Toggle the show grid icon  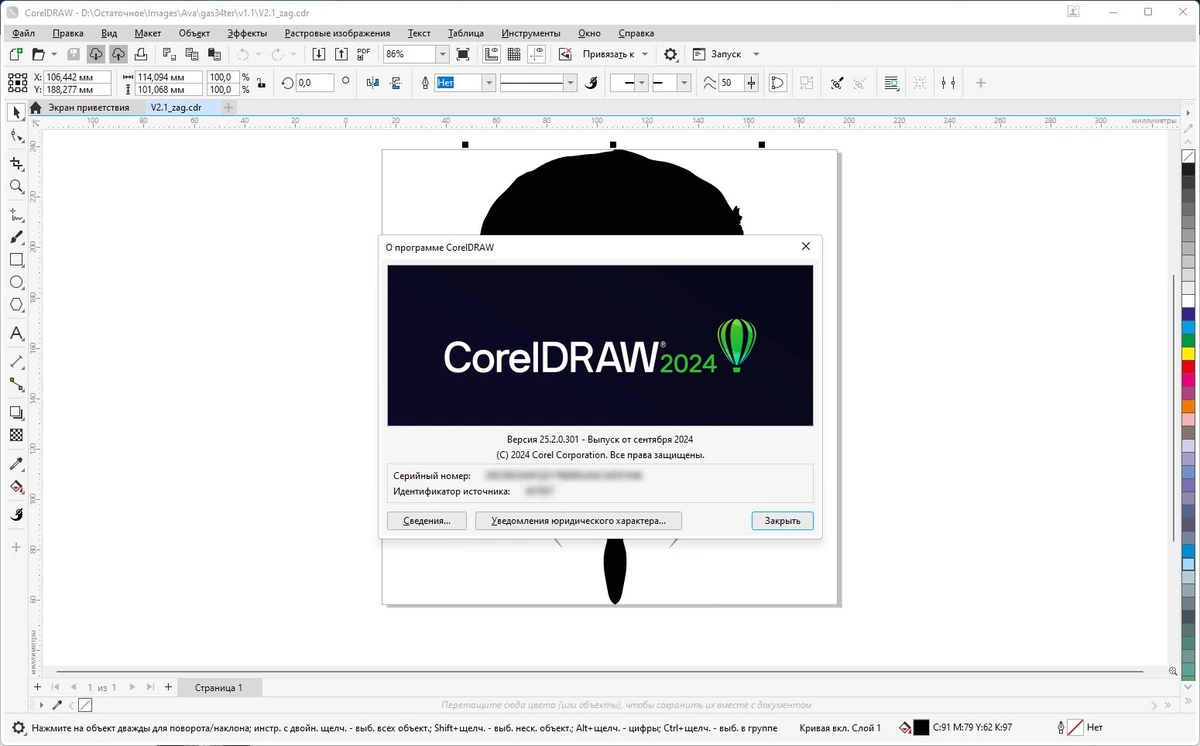(514, 54)
